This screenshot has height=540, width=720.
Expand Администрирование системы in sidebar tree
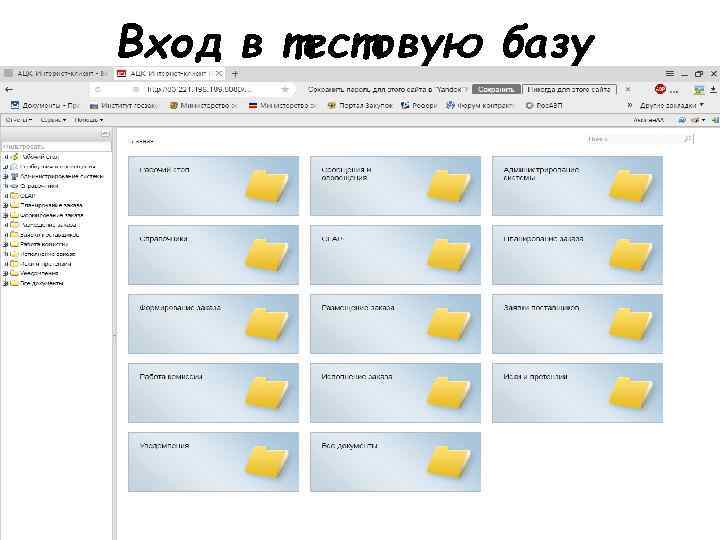point(6,176)
